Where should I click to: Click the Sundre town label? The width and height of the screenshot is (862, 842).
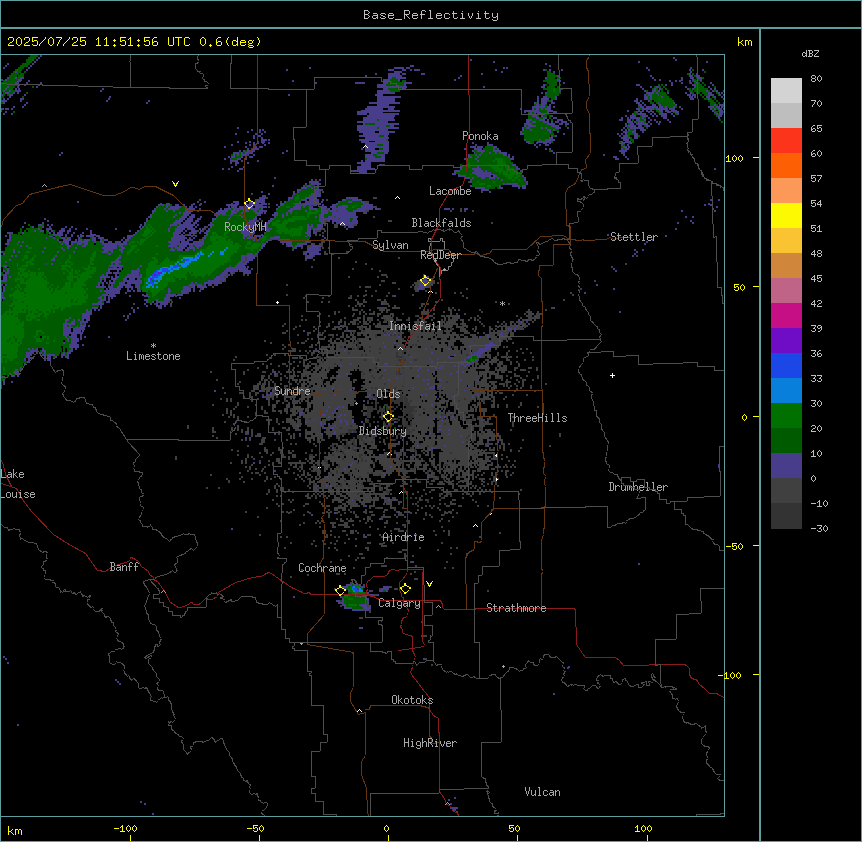pyautogui.click(x=292, y=391)
